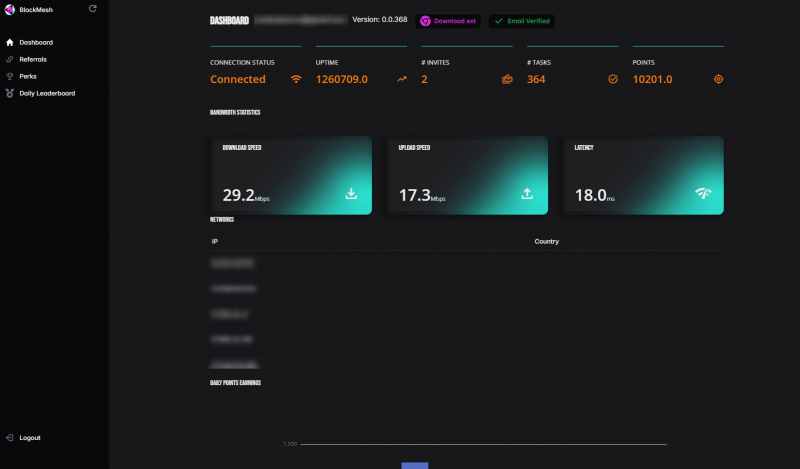Click the points target icon
800x469 pixels.
pos(718,79)
